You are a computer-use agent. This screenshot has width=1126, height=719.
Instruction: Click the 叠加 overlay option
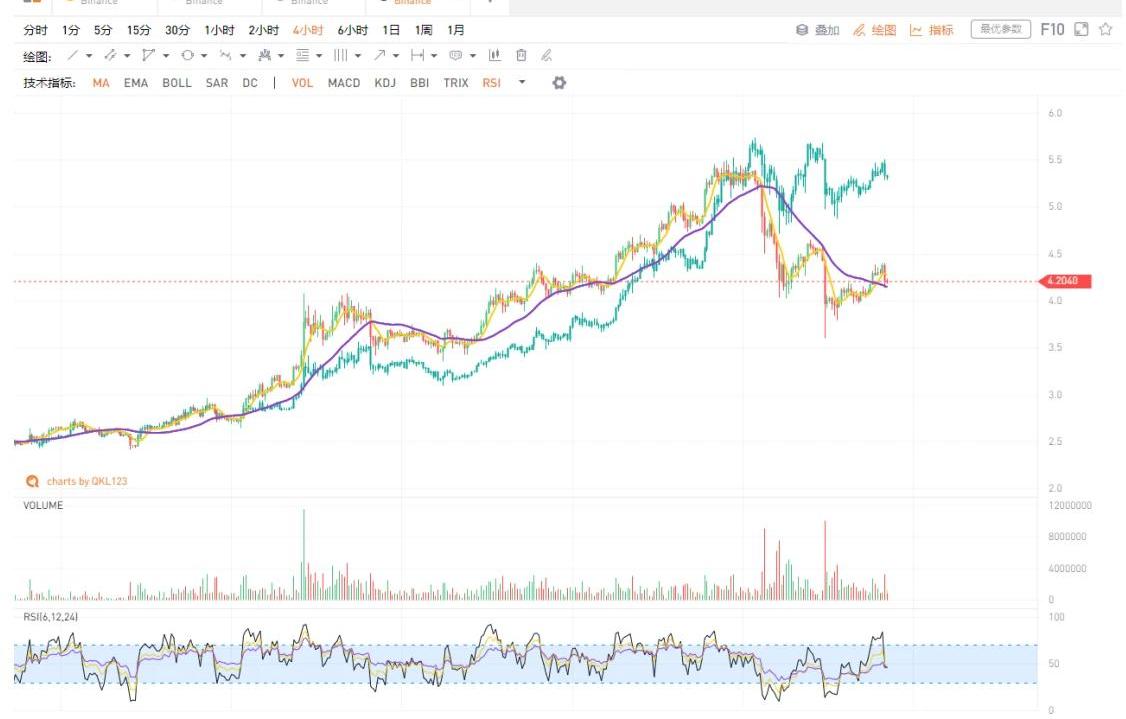818,31
